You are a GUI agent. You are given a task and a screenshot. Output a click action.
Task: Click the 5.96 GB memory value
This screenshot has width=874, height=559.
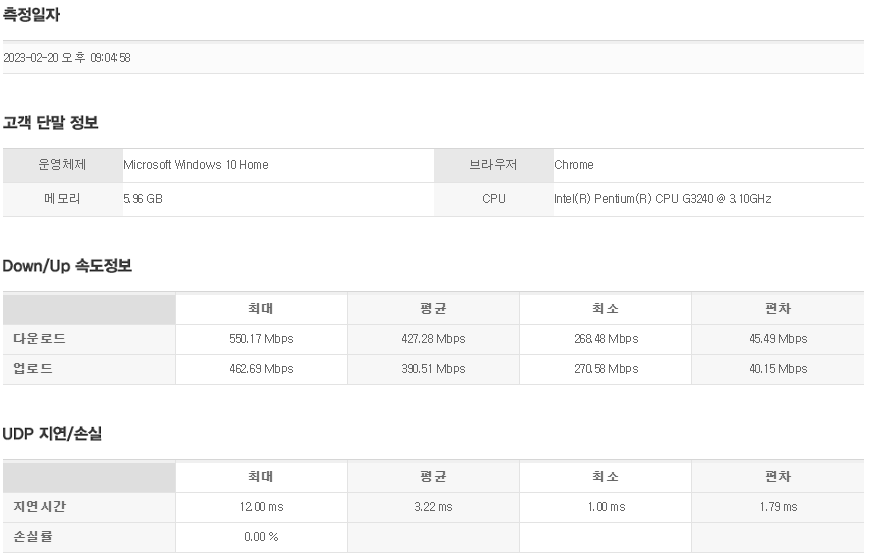point(142,199)
